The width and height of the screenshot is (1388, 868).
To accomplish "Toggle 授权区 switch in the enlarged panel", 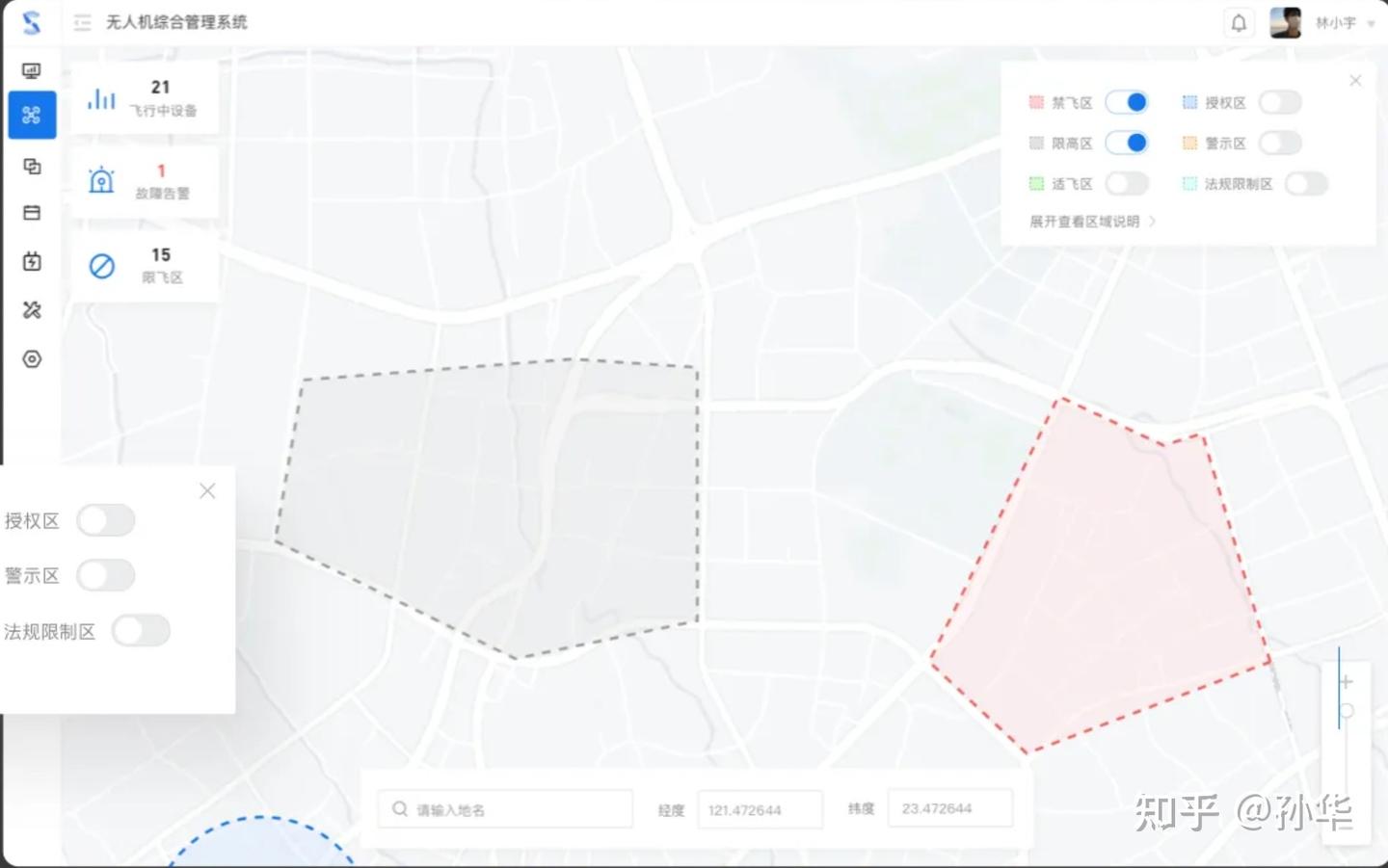I will click(x=106, y=520).
